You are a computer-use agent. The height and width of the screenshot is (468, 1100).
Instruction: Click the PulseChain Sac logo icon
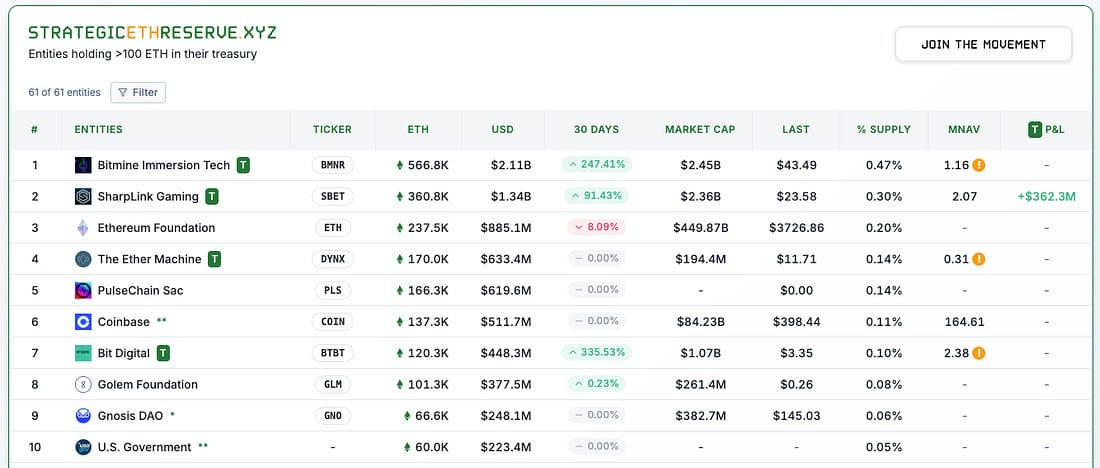[x=83, y=290]
